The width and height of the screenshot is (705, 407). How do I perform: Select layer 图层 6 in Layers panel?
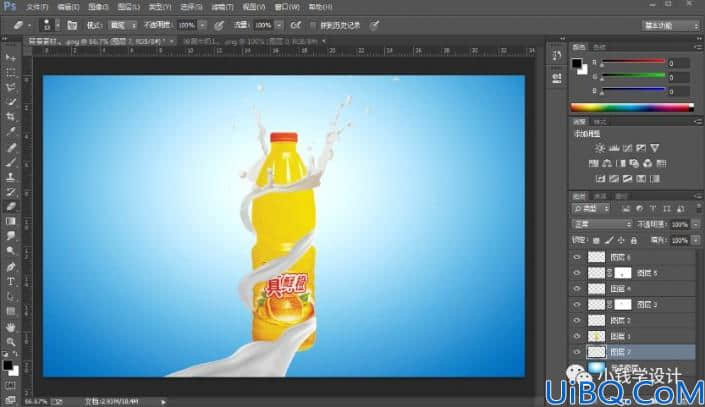coord(632,257)
